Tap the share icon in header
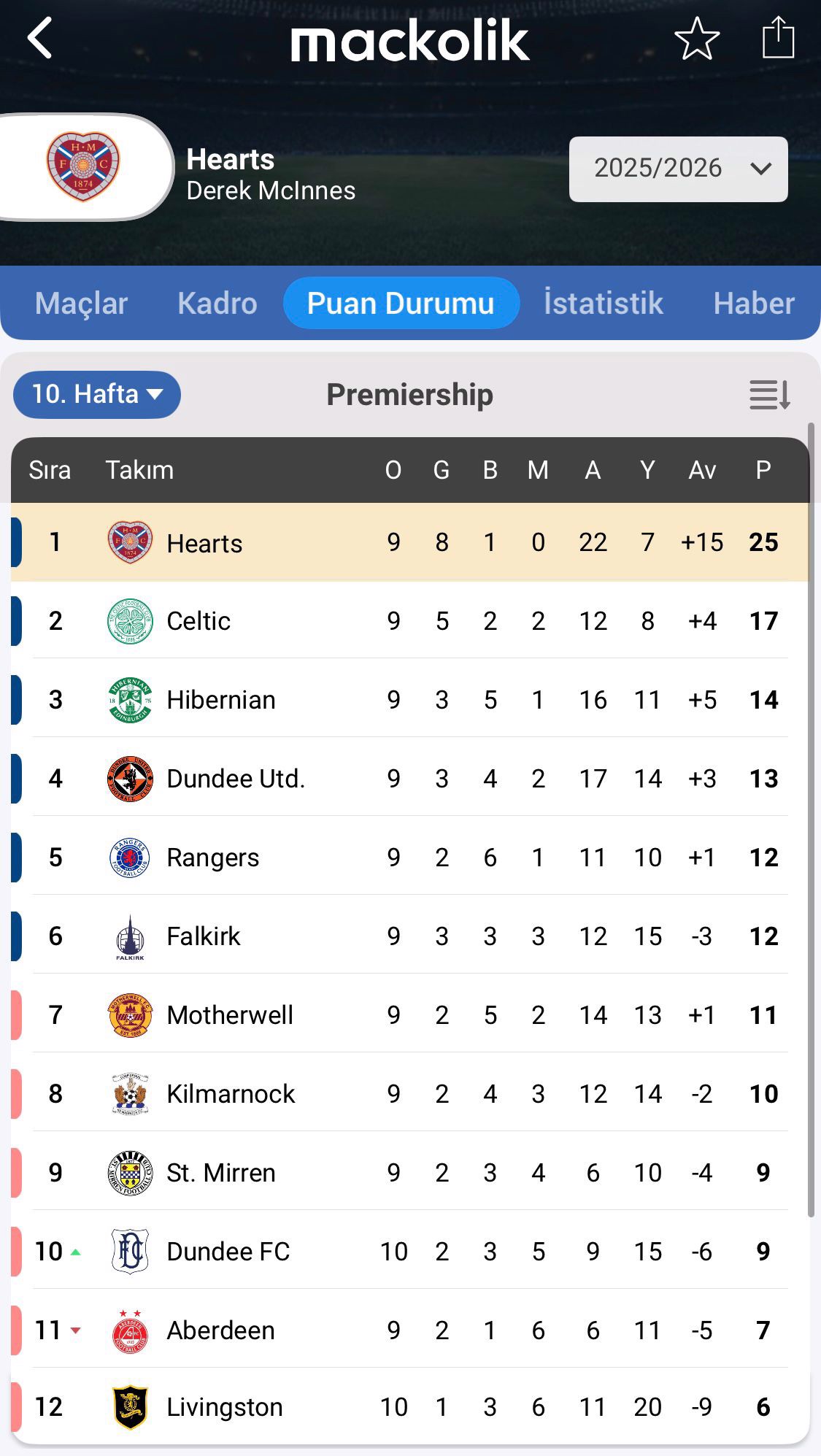 point(778,37)
